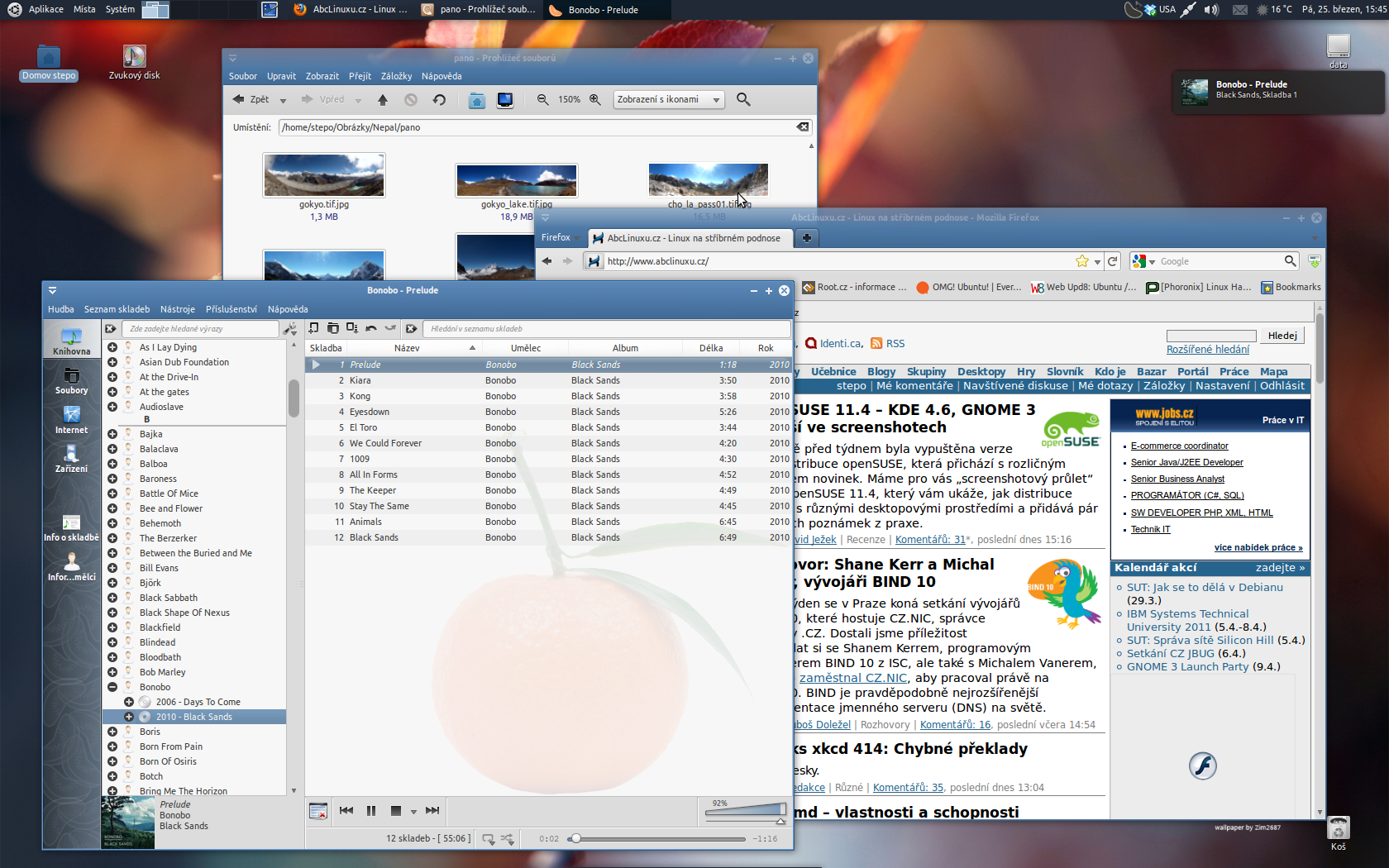Image resolution: width=1389 pixels, height=868 pixels.
Task: Open the Nástroje menu
Action: (178, 309)
